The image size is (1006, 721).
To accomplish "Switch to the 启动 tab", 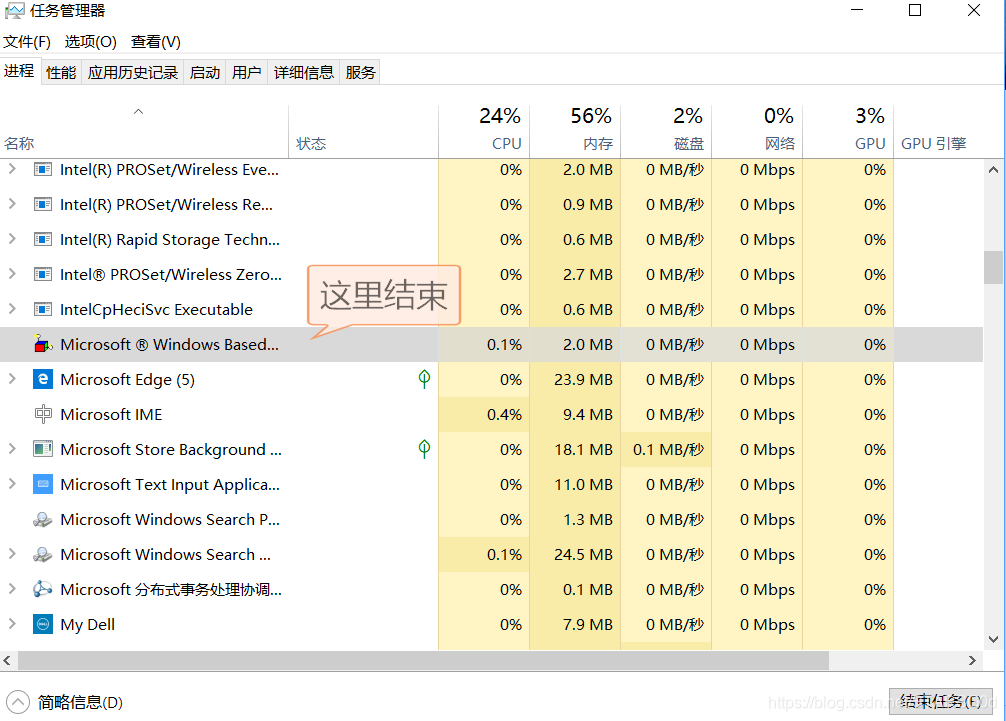I will click(x=205, y=72).
